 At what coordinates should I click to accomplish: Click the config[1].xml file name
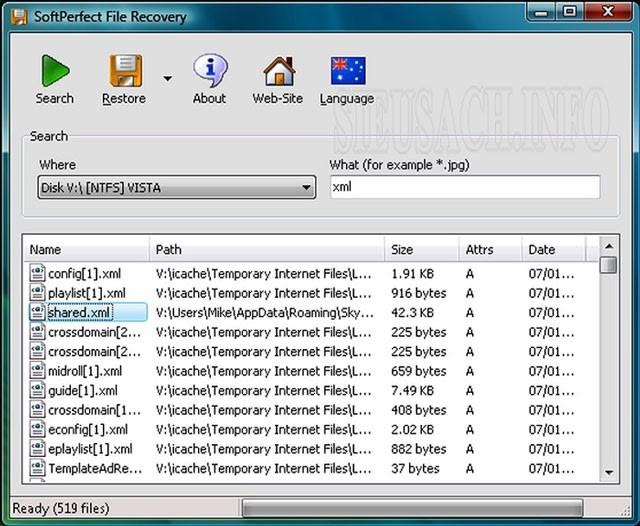point(84,273)
